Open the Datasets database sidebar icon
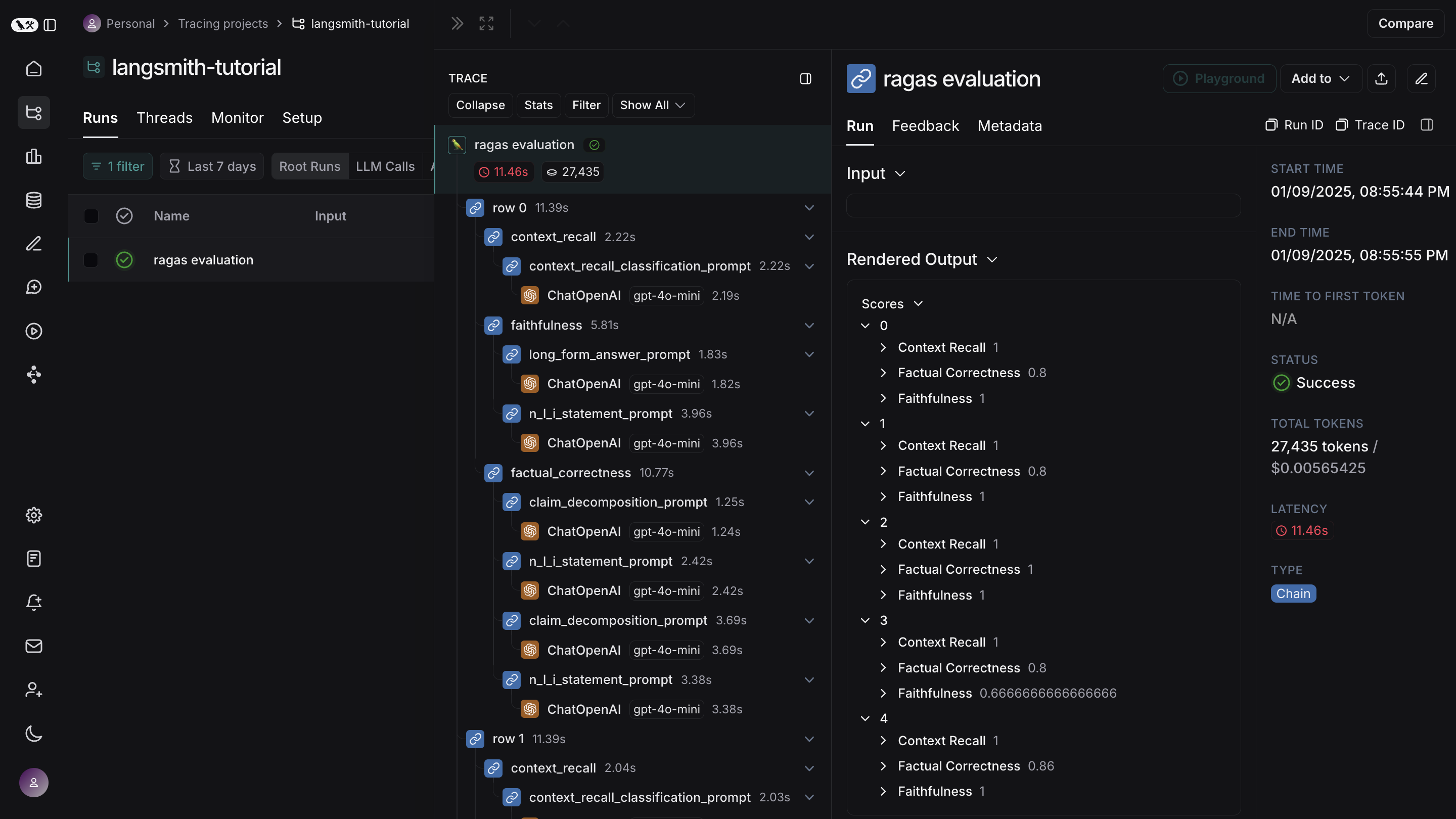Screen dimensions: 1456x819 [34, 200]
